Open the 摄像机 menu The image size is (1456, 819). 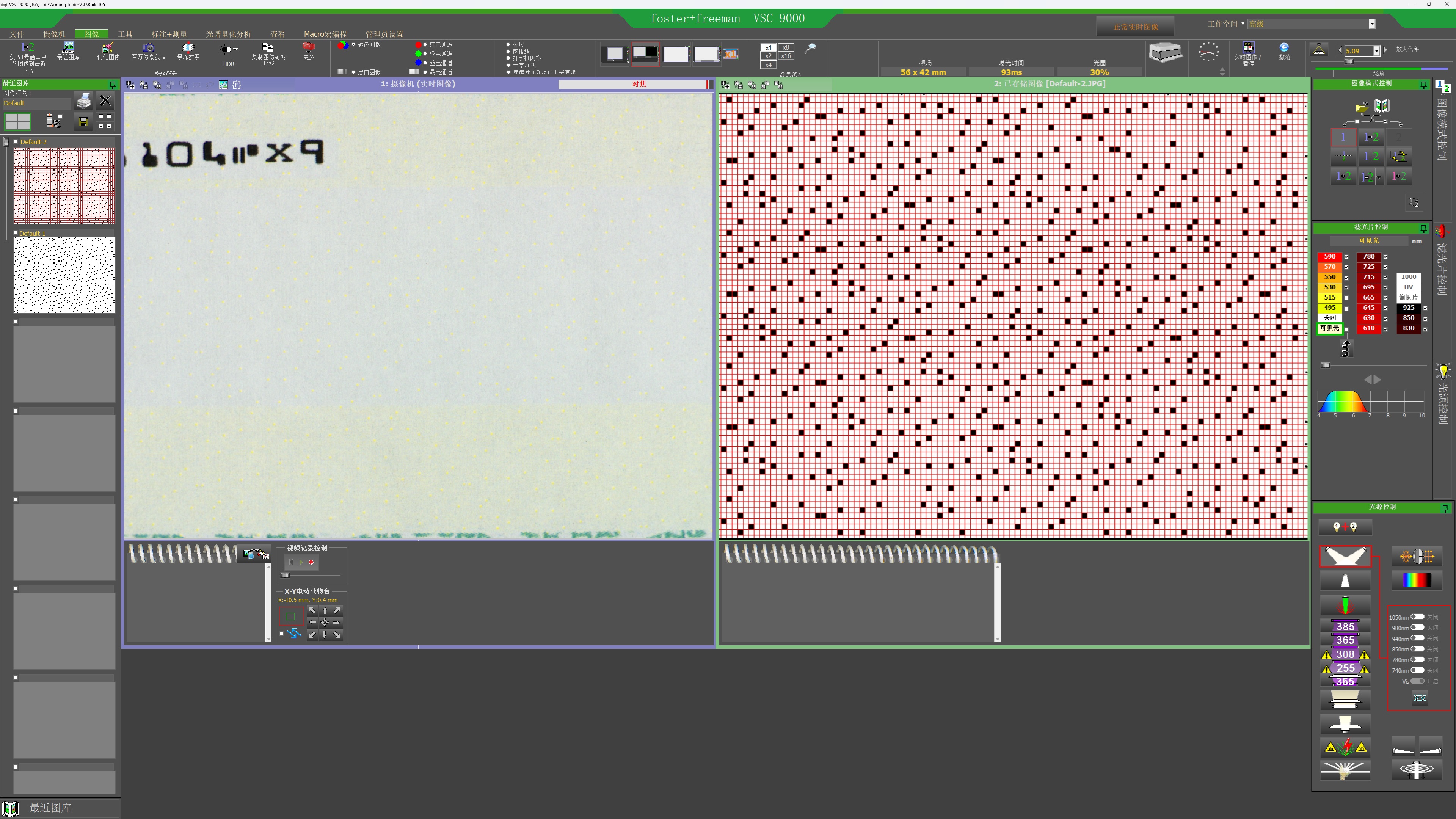54,34
